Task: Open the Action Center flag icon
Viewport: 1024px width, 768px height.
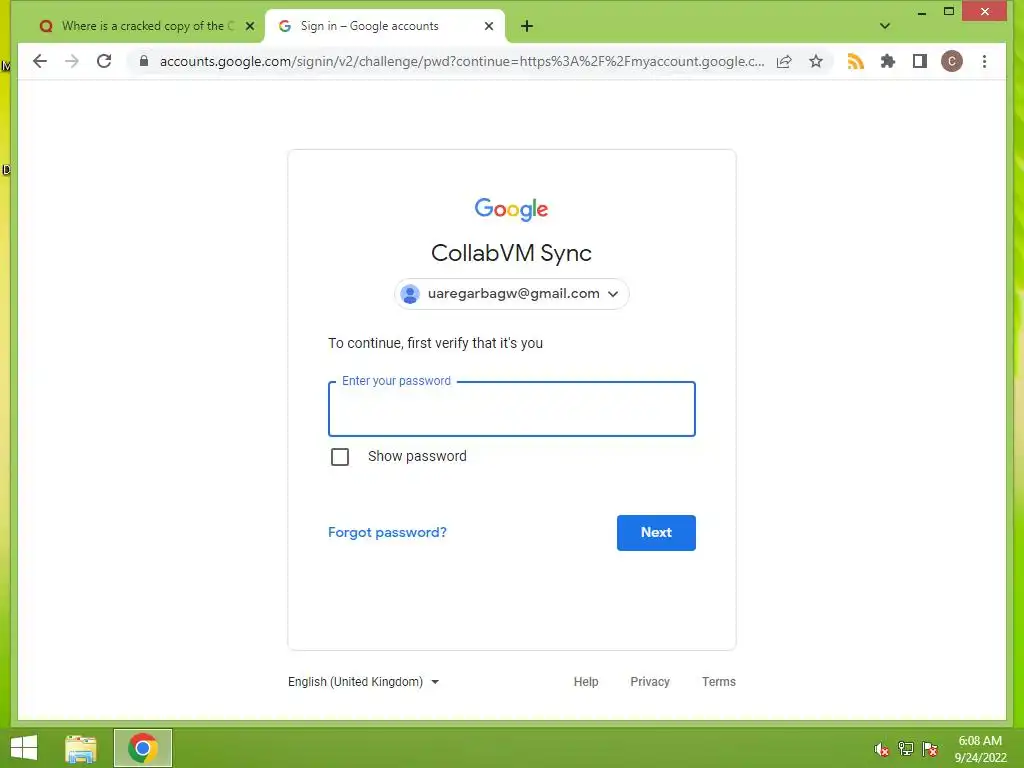Action: [930, 749]
